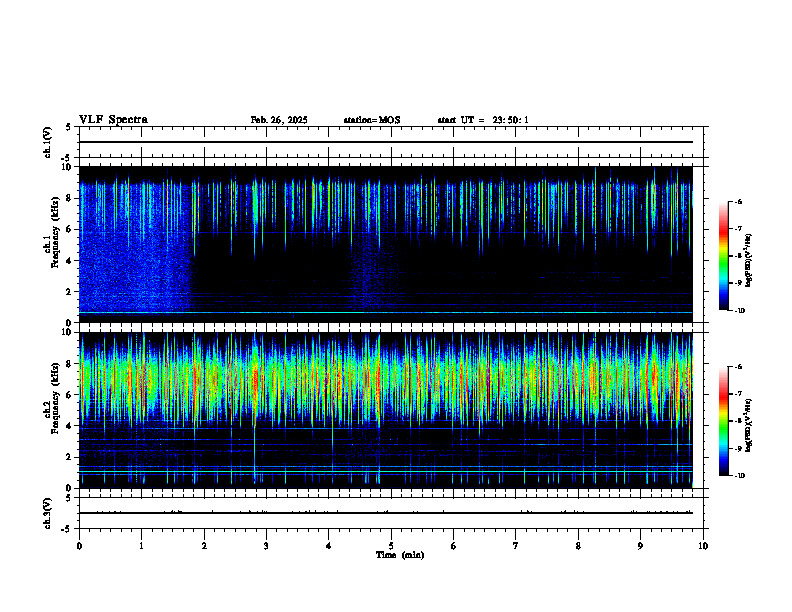Click time axis tick label "8"
Screen dimensions: 792x612
click(578, 546)
